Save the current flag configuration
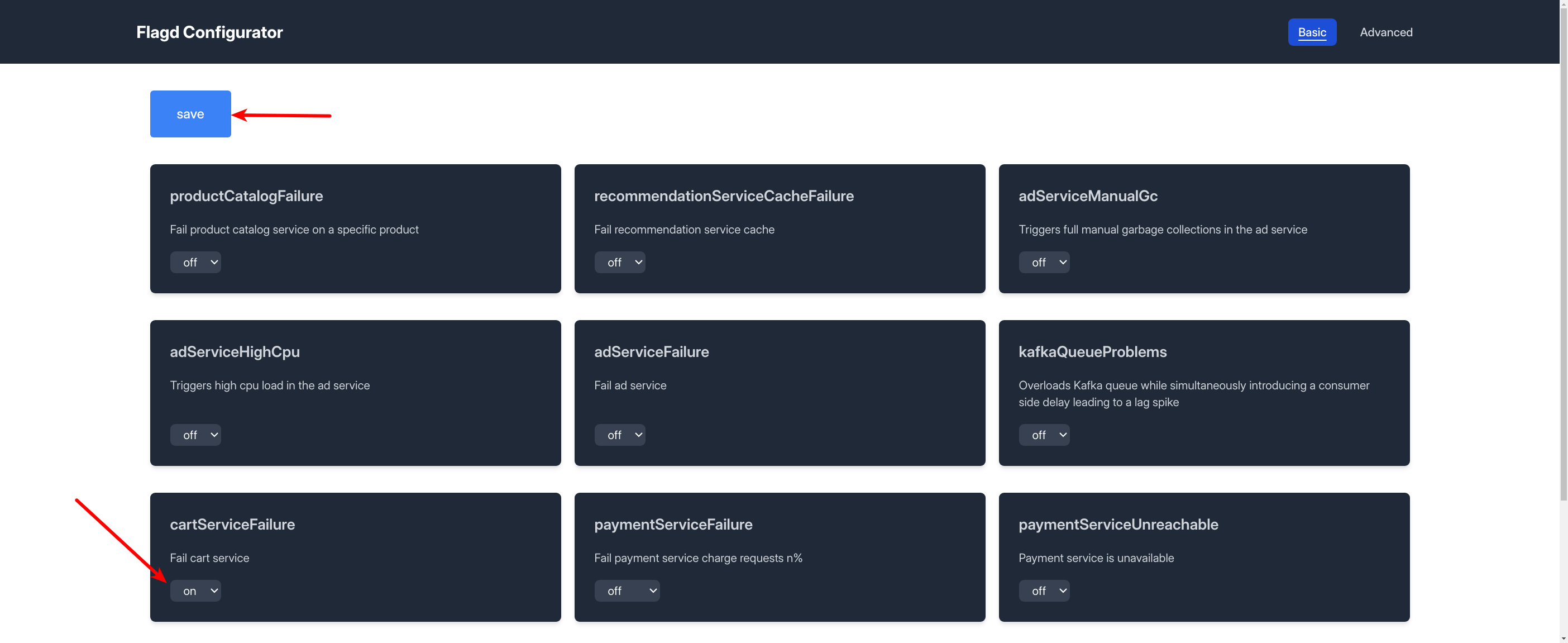The width and height of the screenshot is (1568, 643). 190,113
